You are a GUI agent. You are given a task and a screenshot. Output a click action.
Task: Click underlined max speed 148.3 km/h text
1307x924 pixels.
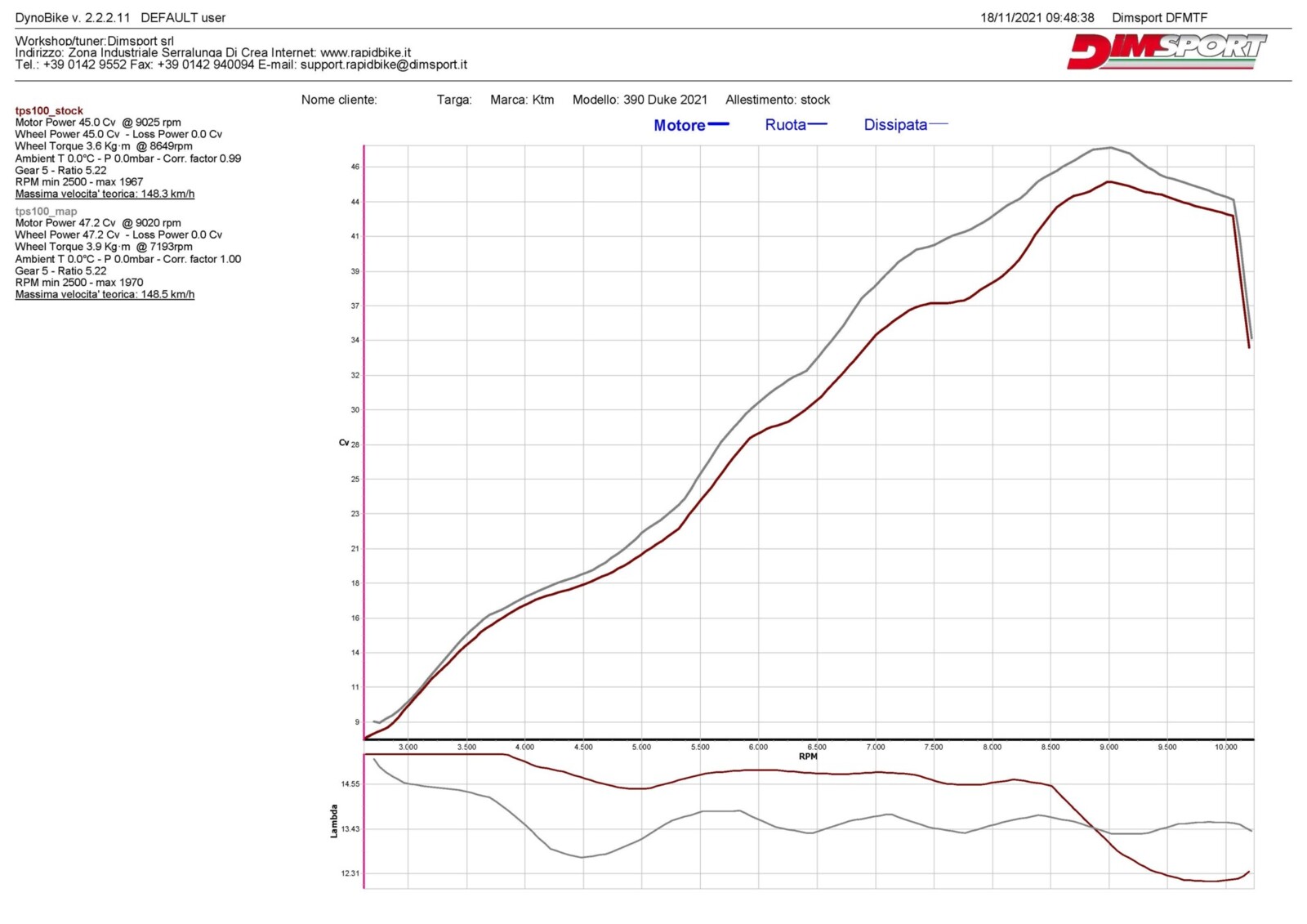click(x=105, y=194)
